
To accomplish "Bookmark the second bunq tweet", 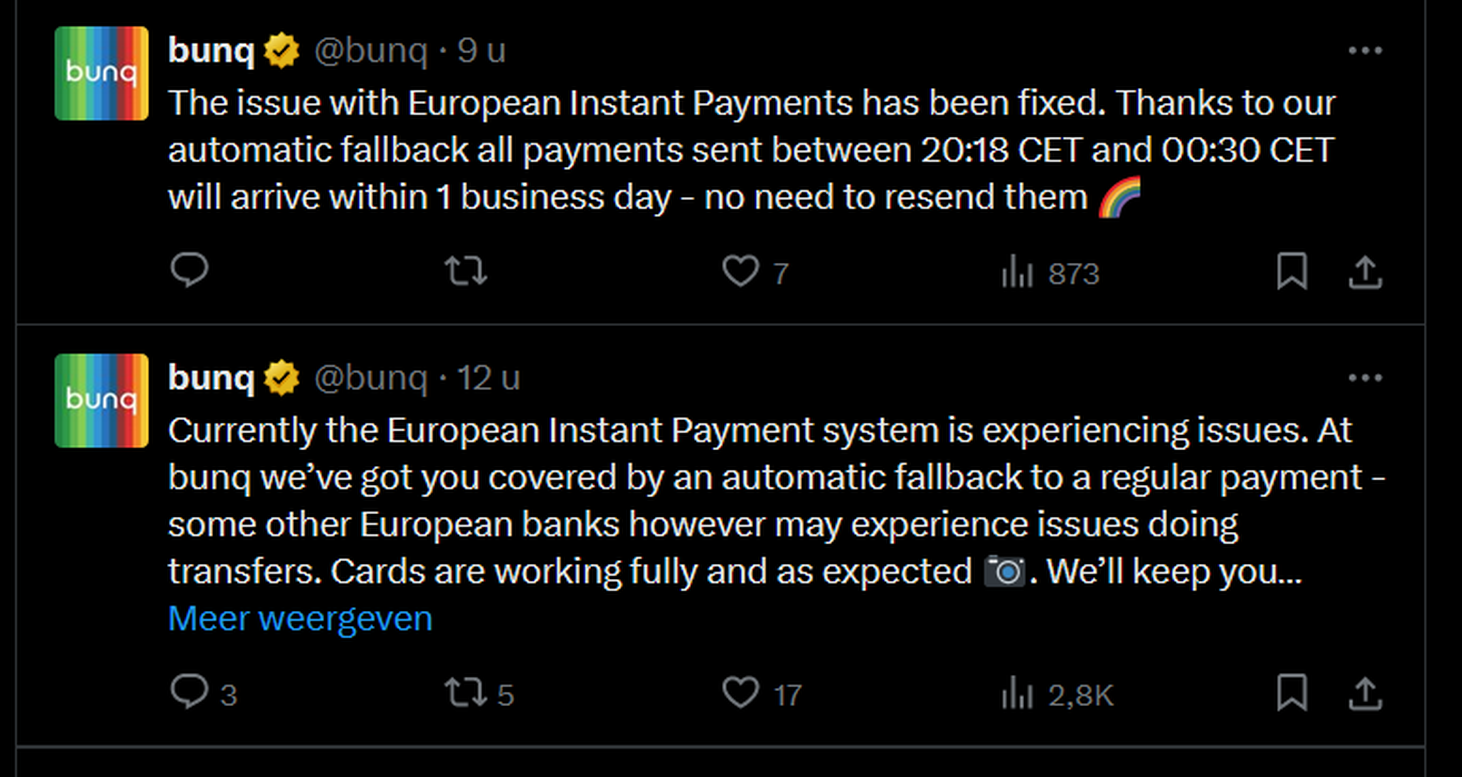I will click(1292, 693).
